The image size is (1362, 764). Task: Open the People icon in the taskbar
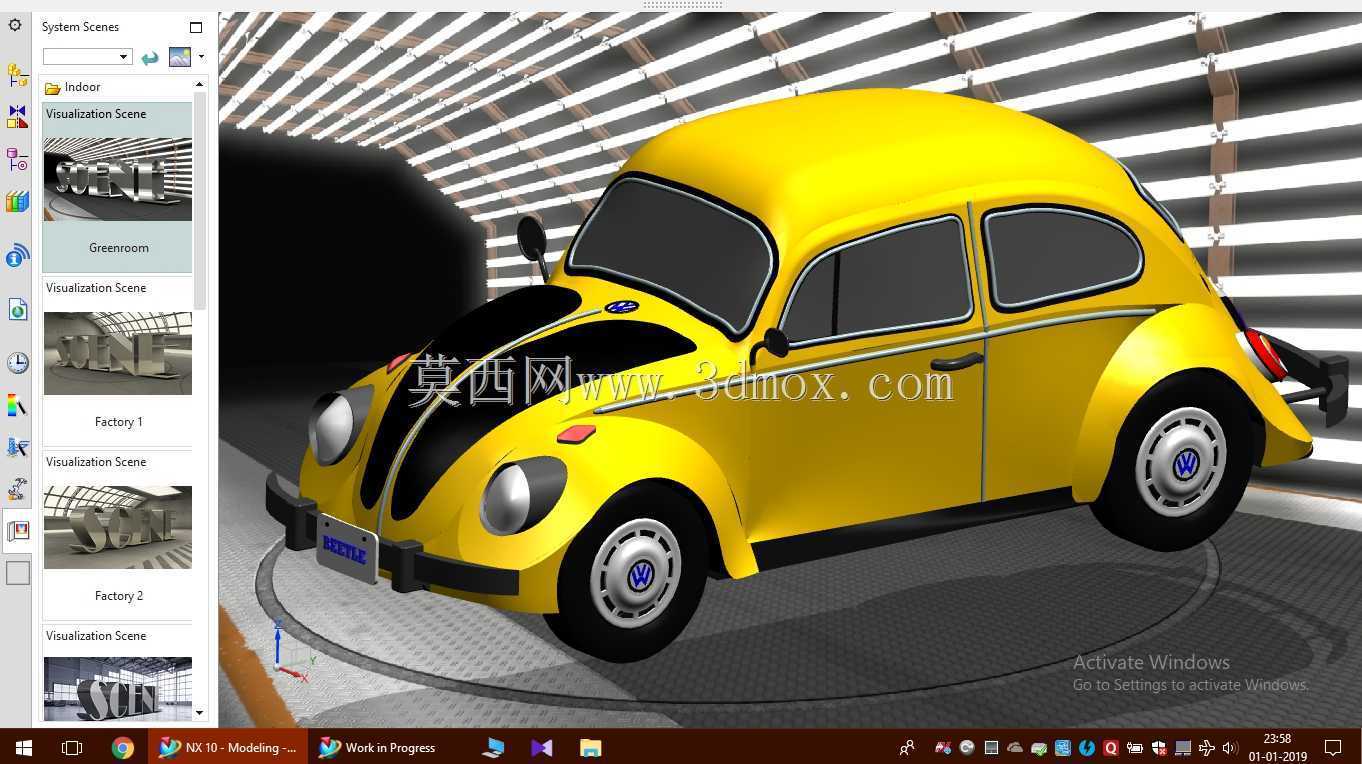pyautogui.click(x=907, y=747)
